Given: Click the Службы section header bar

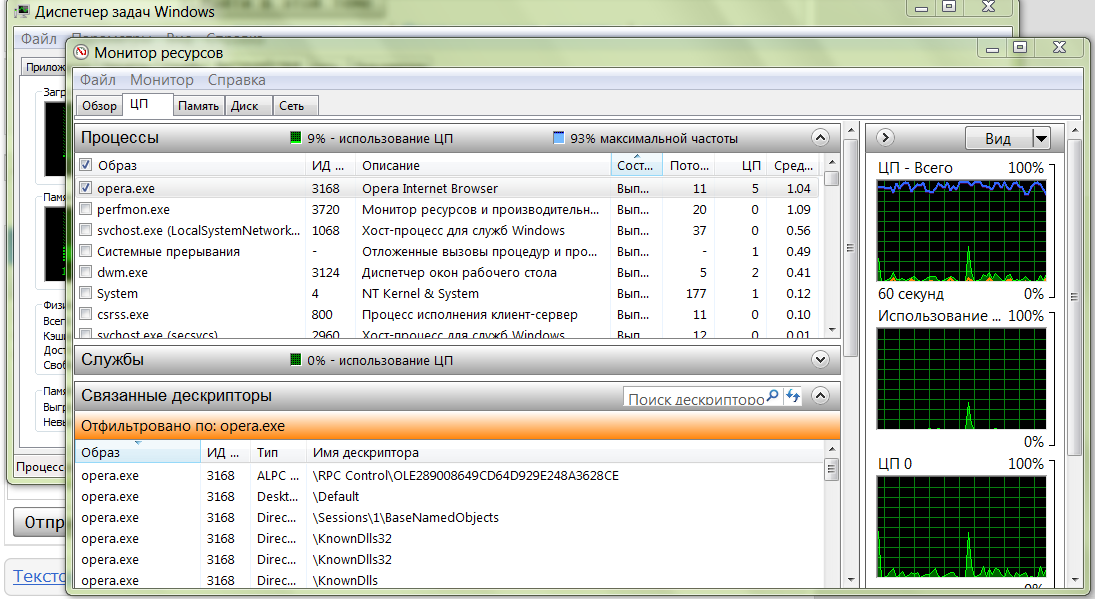Looking at the screenshot, I should pyautogui.click(x=457, y=360).
